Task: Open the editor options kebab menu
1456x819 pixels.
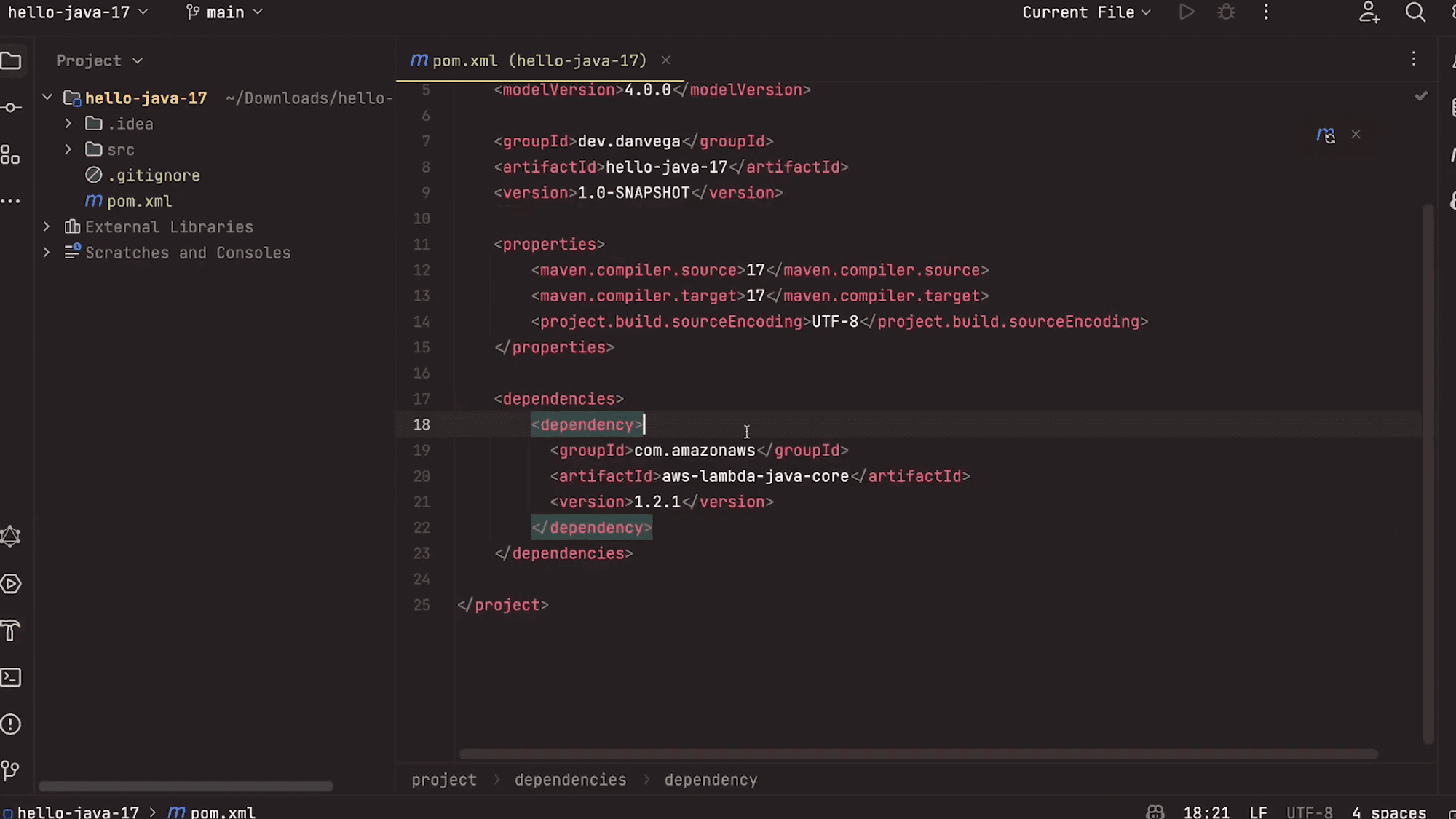Action: point(1413,59)
